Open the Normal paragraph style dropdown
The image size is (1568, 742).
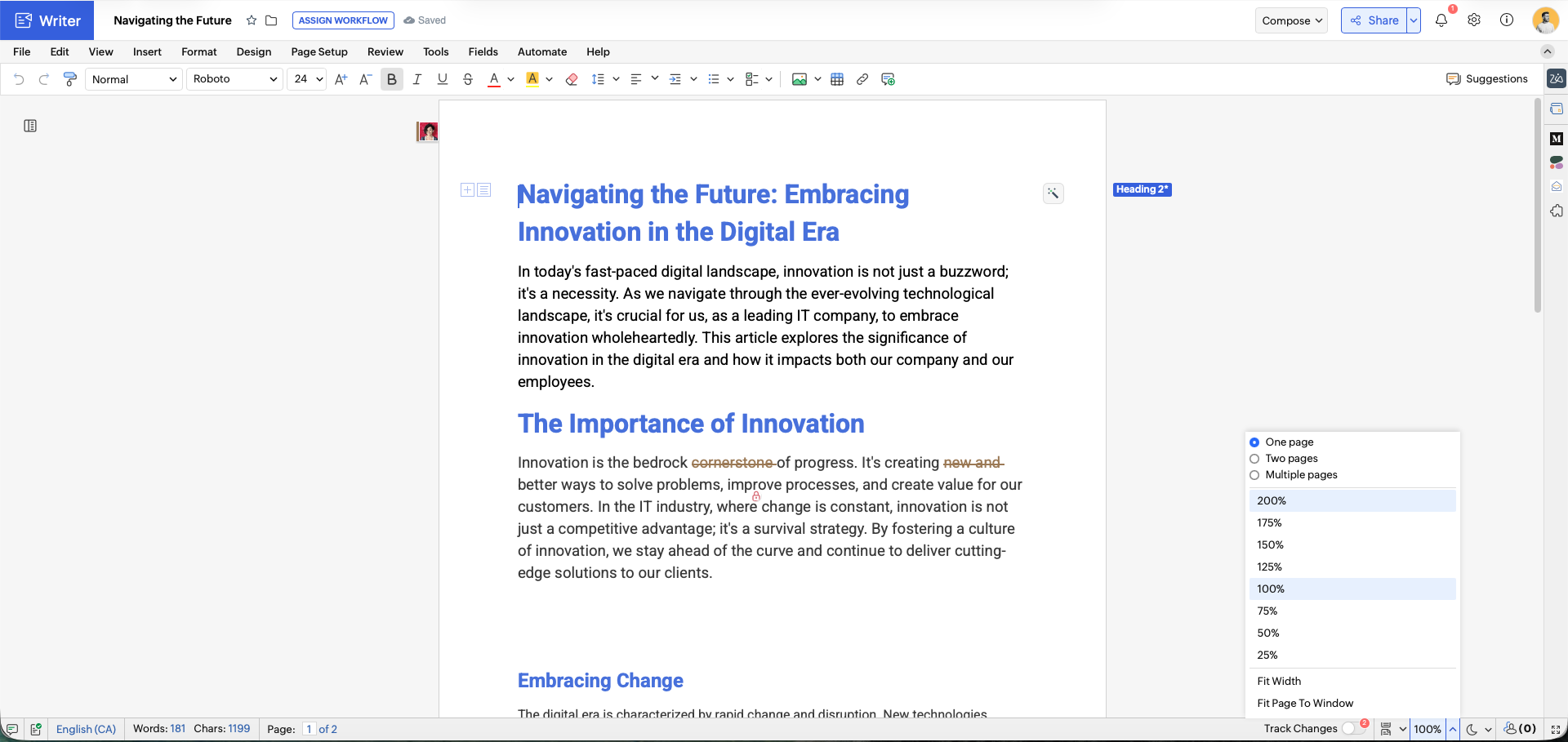(x=133, y=79)
